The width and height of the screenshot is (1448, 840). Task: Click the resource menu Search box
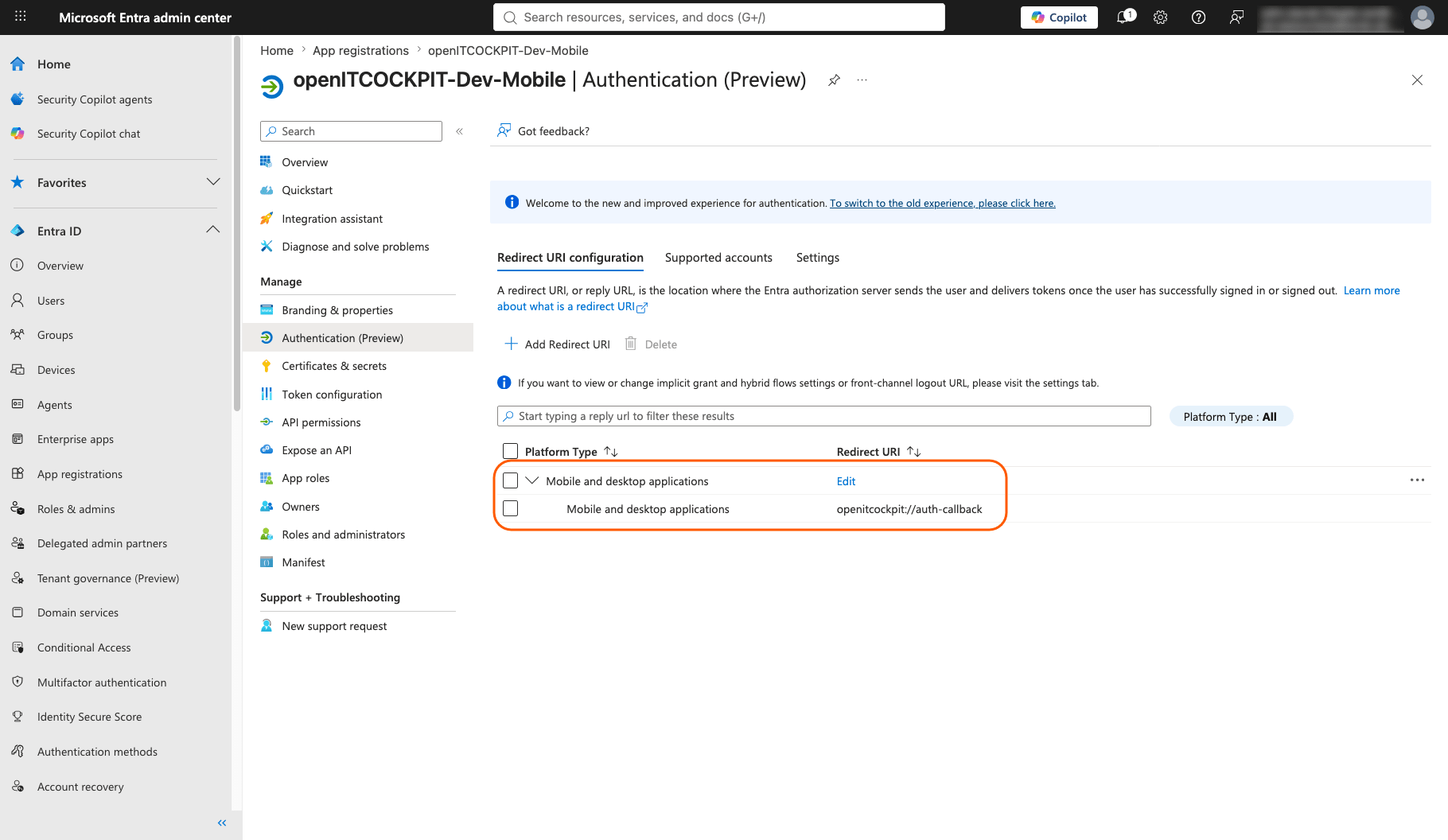351,131
